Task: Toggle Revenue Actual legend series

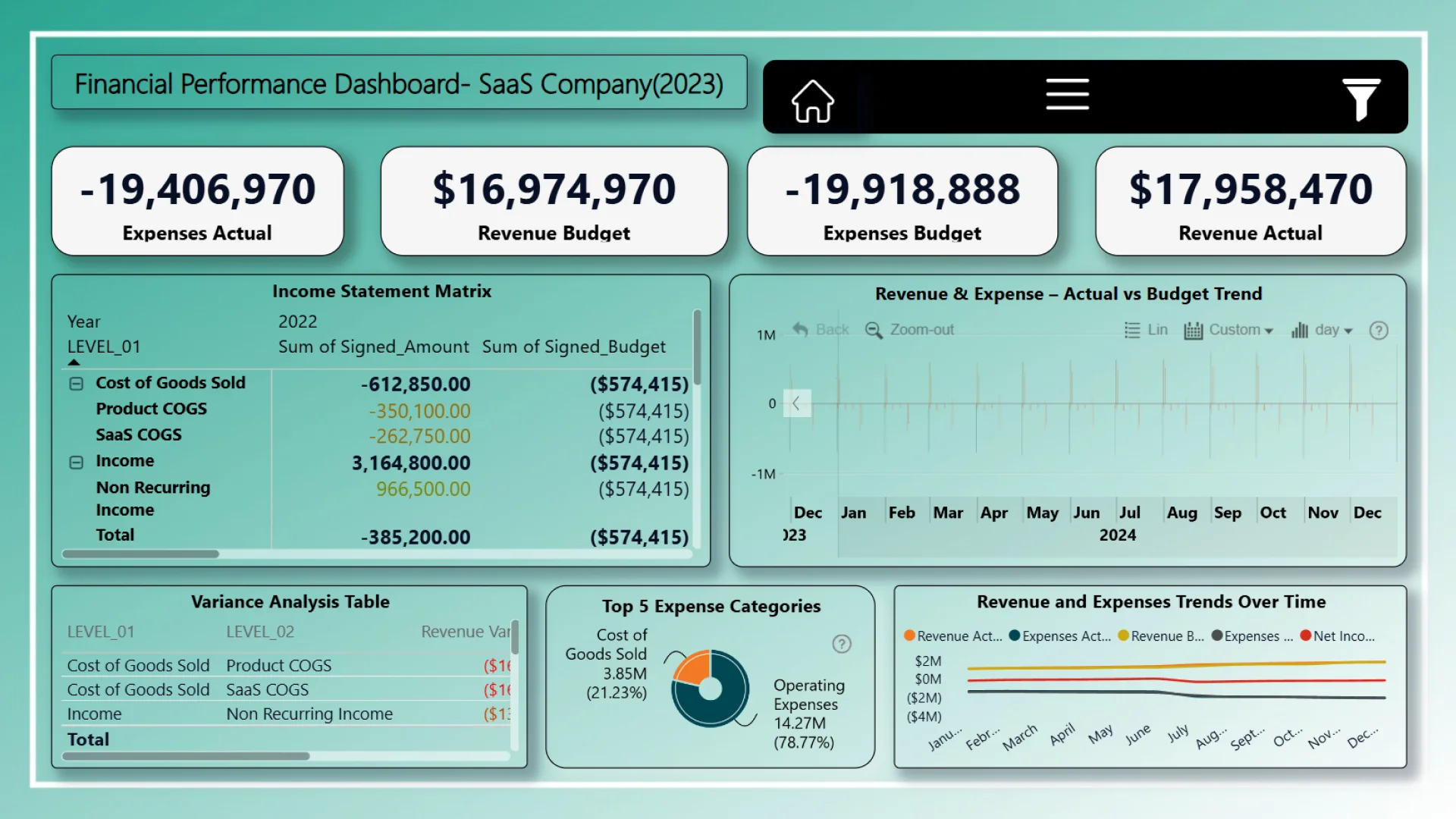Action: 953,636
